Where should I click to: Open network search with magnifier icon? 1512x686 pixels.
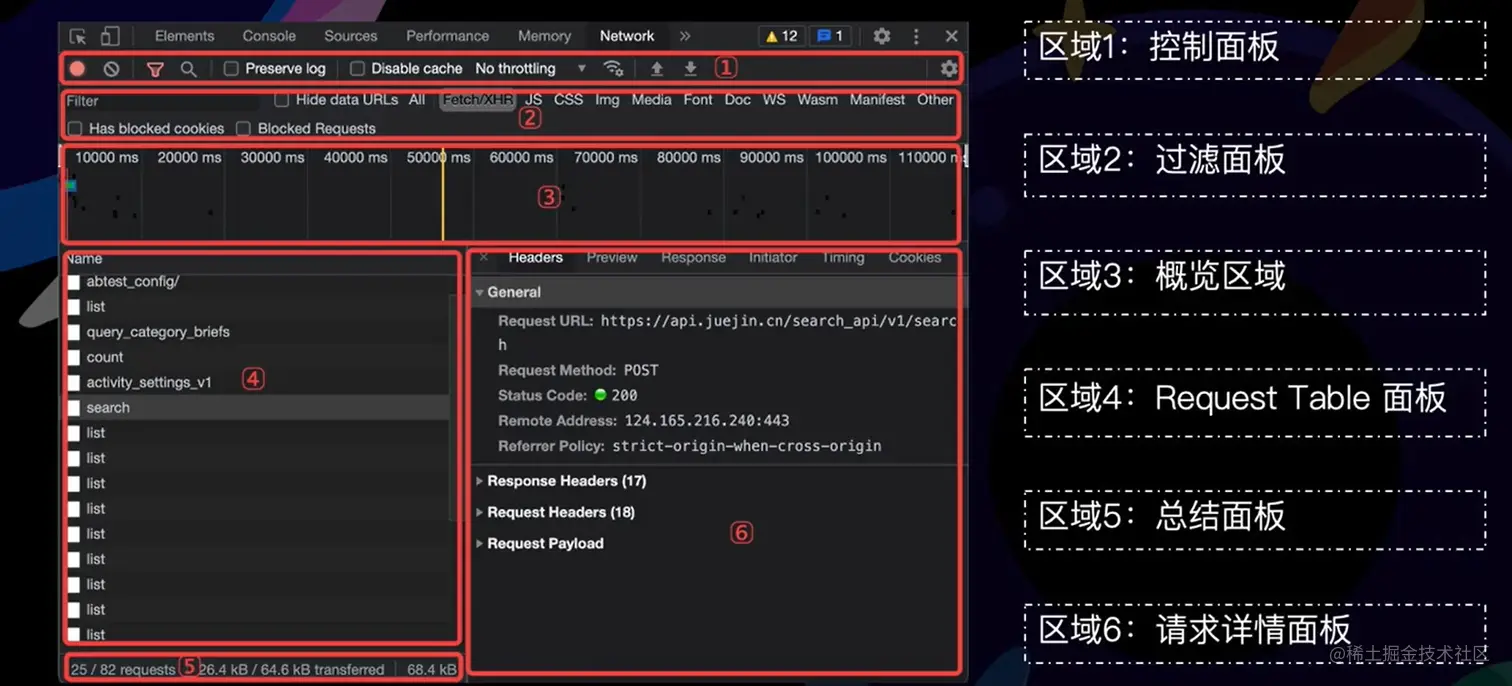pyautogui.click(x=188, y=69)
